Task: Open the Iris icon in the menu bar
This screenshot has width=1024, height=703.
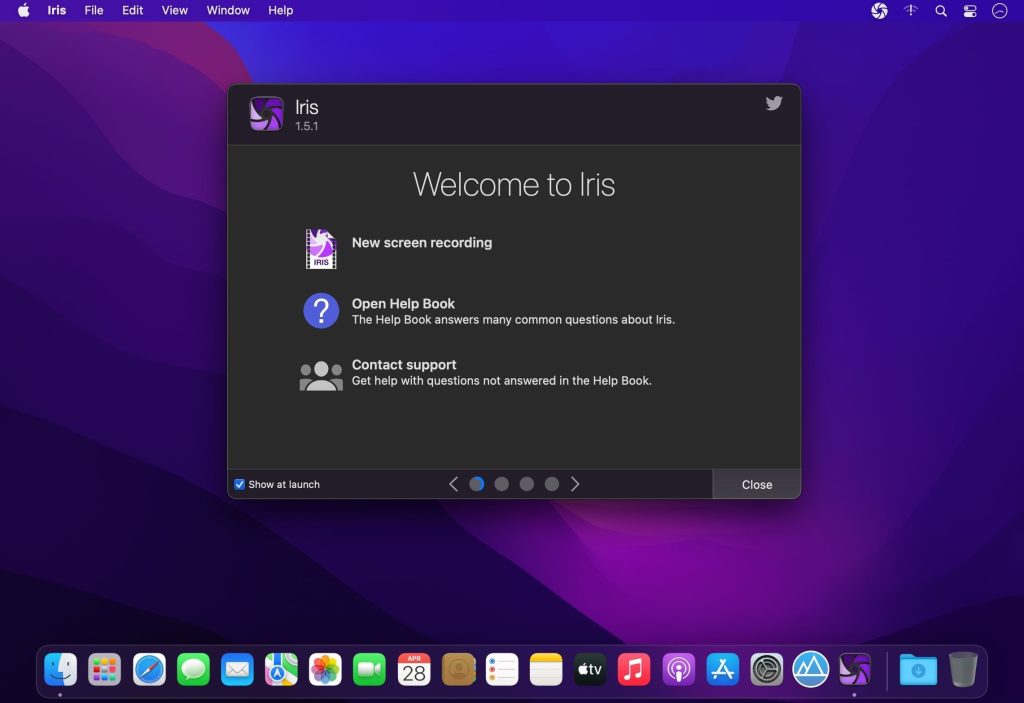Action: (879, 10)
